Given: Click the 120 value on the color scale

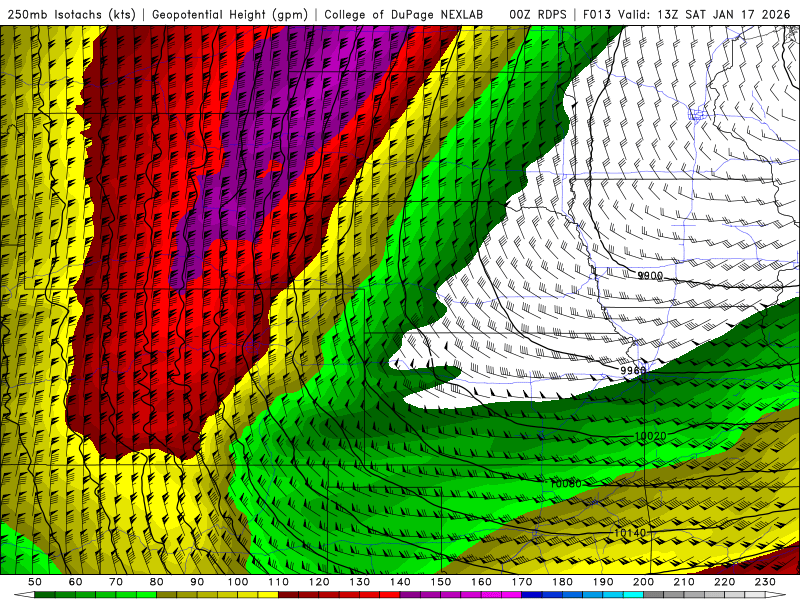Looking at the screenshot, I should click(319, 582).
